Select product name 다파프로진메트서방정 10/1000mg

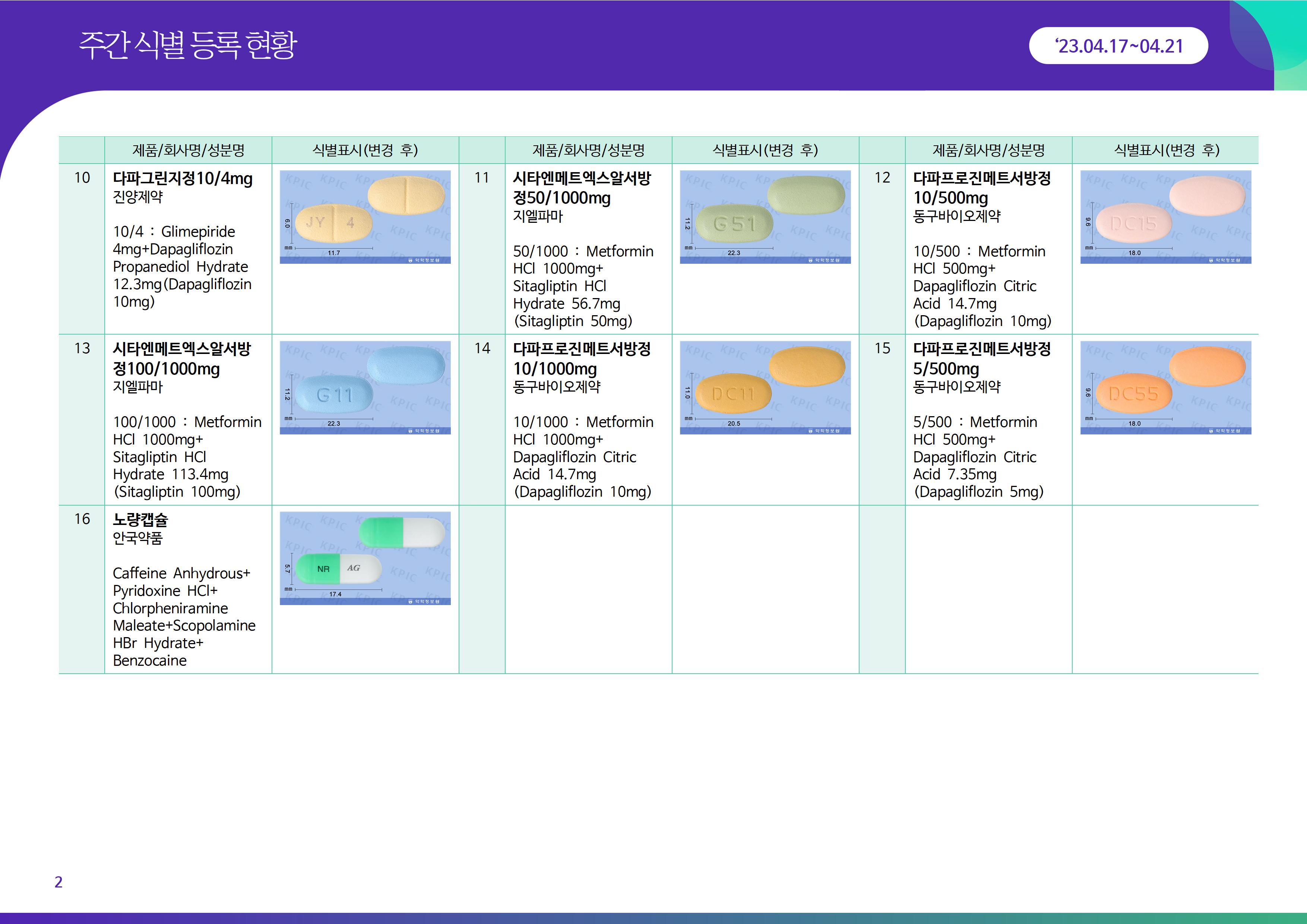click(581, 359)
